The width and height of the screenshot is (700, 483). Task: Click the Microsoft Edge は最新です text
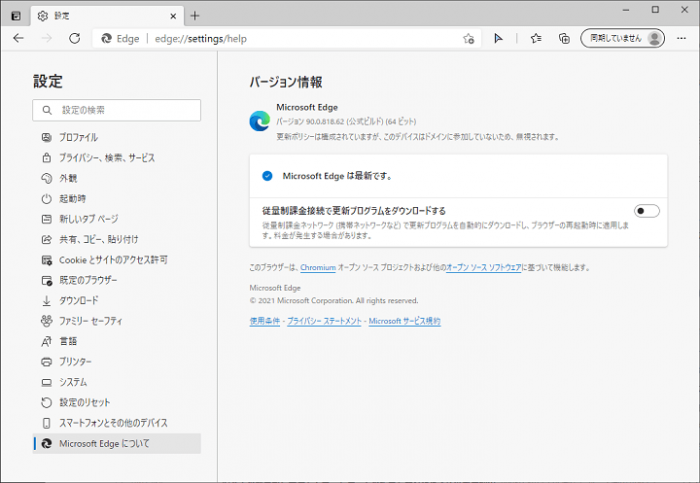point(338,176)
